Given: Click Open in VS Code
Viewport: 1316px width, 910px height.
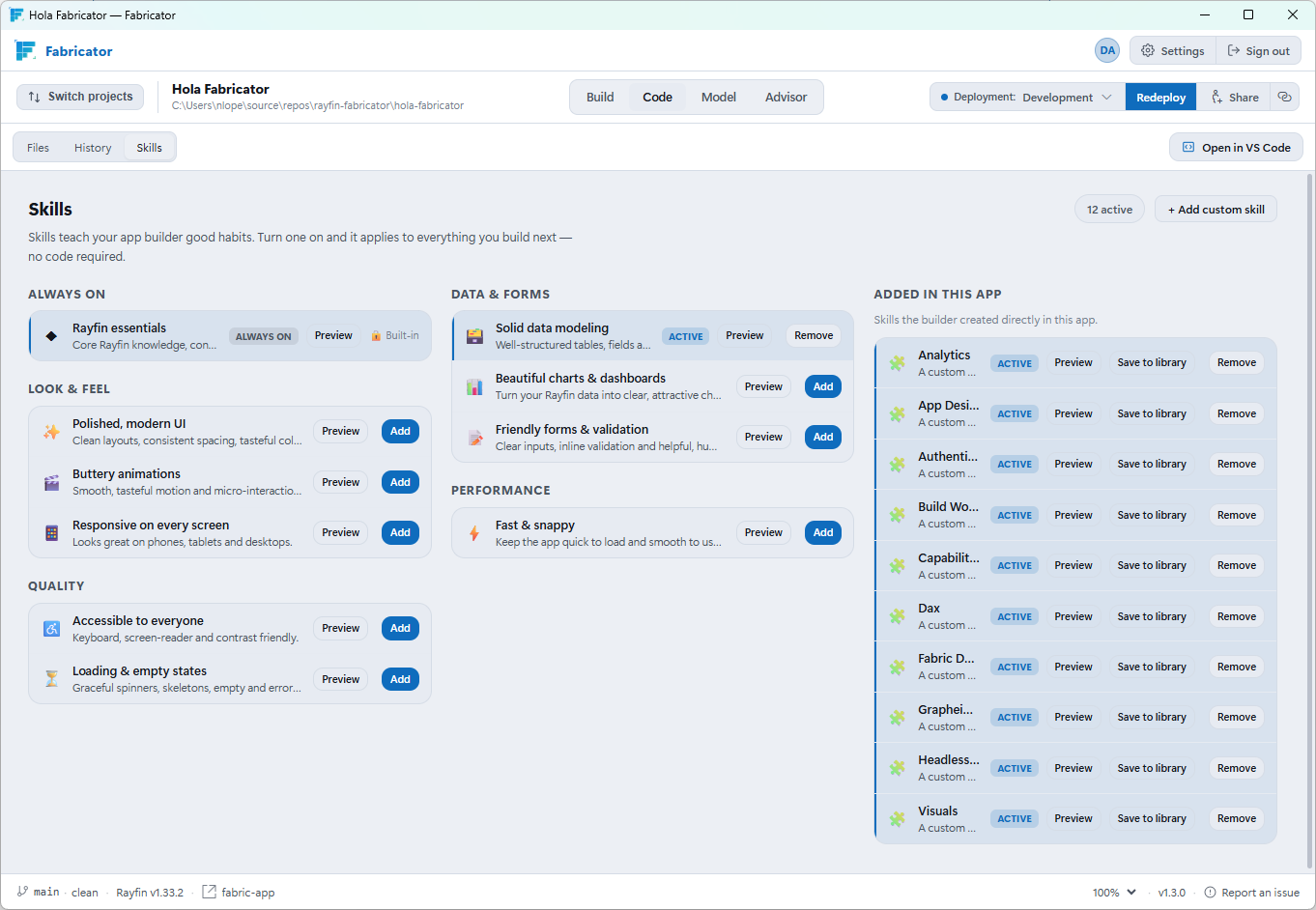Looking at the screenshot, I should [1236, 148].
